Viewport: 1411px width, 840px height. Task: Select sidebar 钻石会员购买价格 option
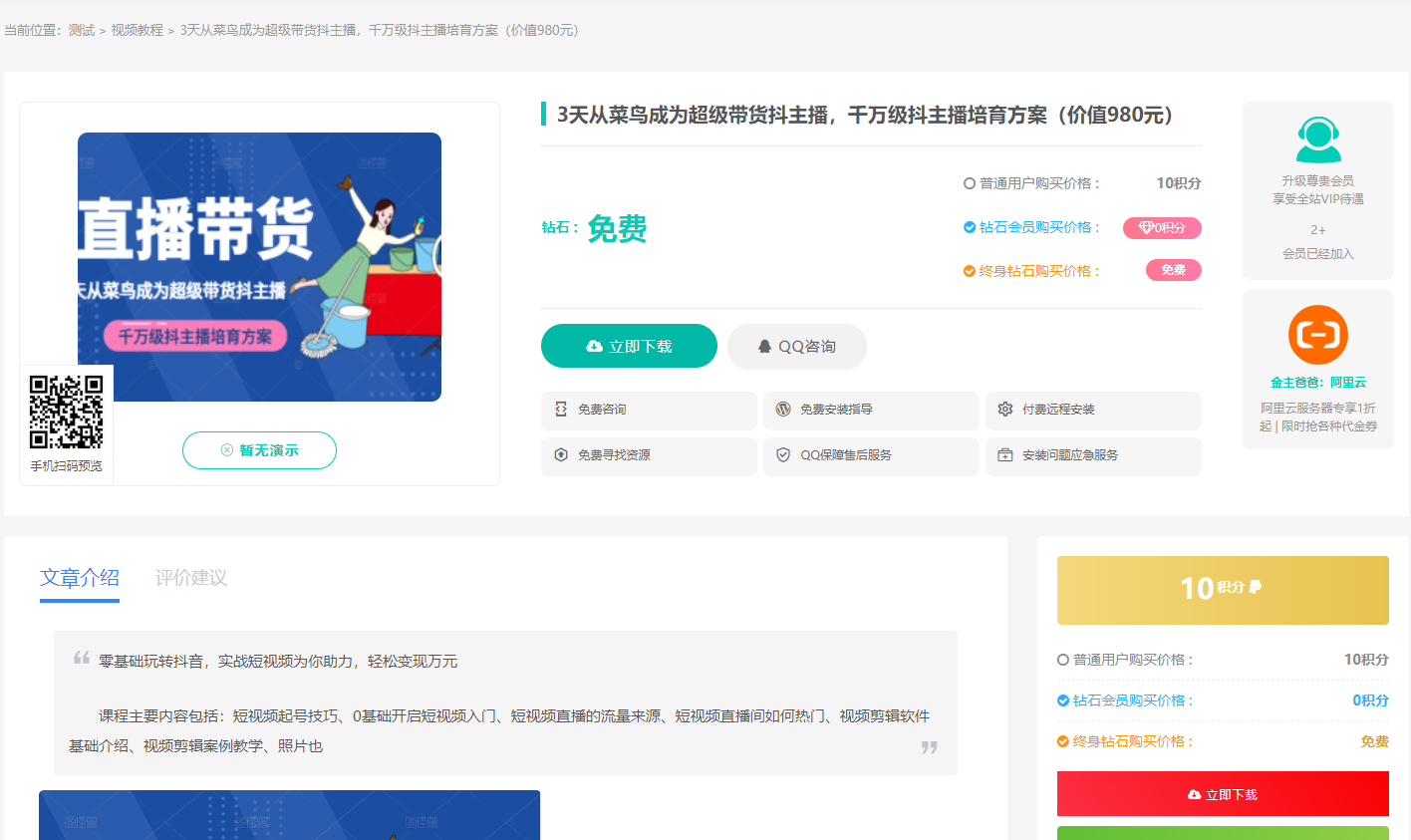[x=1063, y=700]
